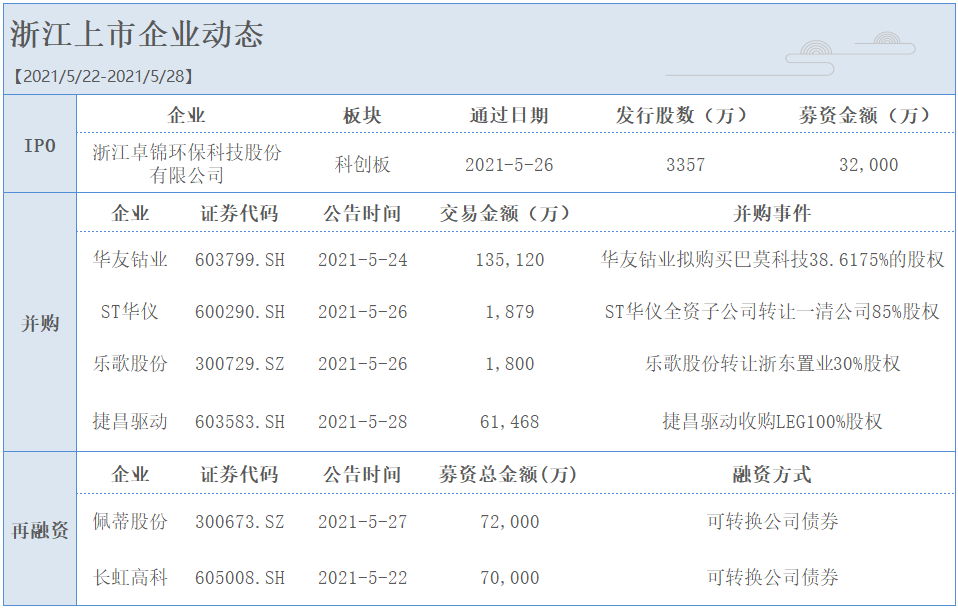Click the amount 61,468

pyautogui.click(x=510, y=422)
